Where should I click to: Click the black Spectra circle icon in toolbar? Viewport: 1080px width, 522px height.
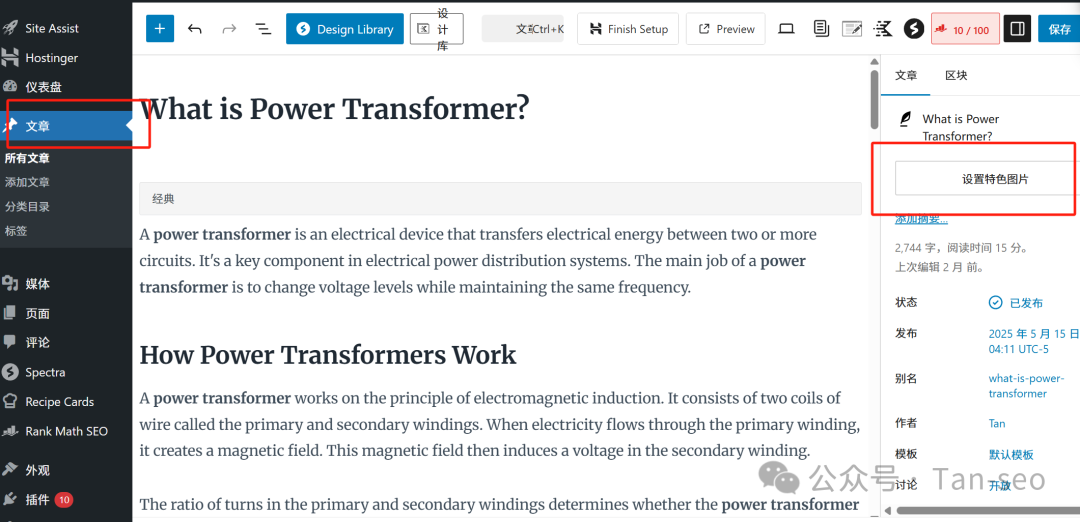click(913, 29)
